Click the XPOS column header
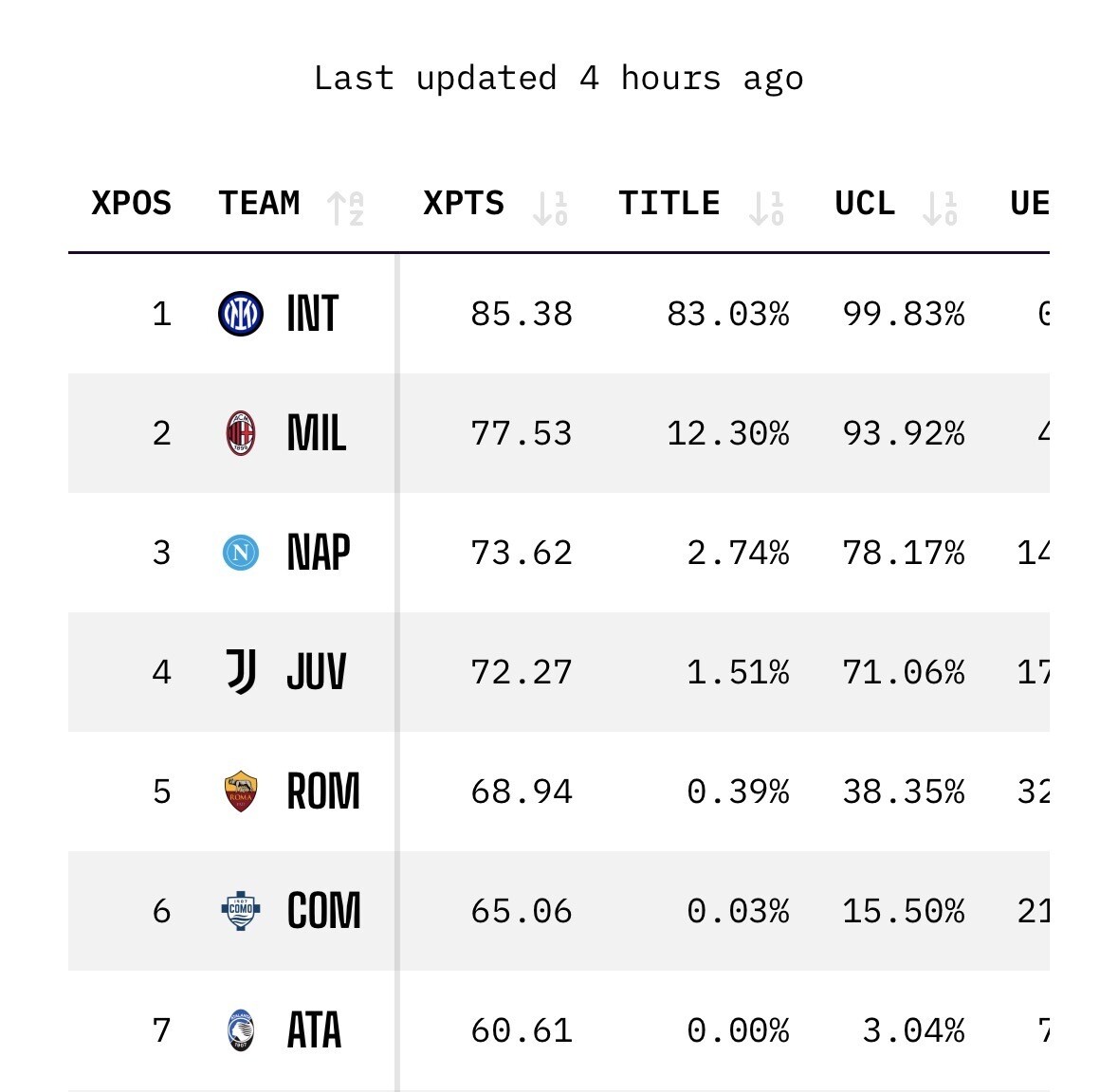The height and width of the screenshot is (1092, 1118). [131, 204]
